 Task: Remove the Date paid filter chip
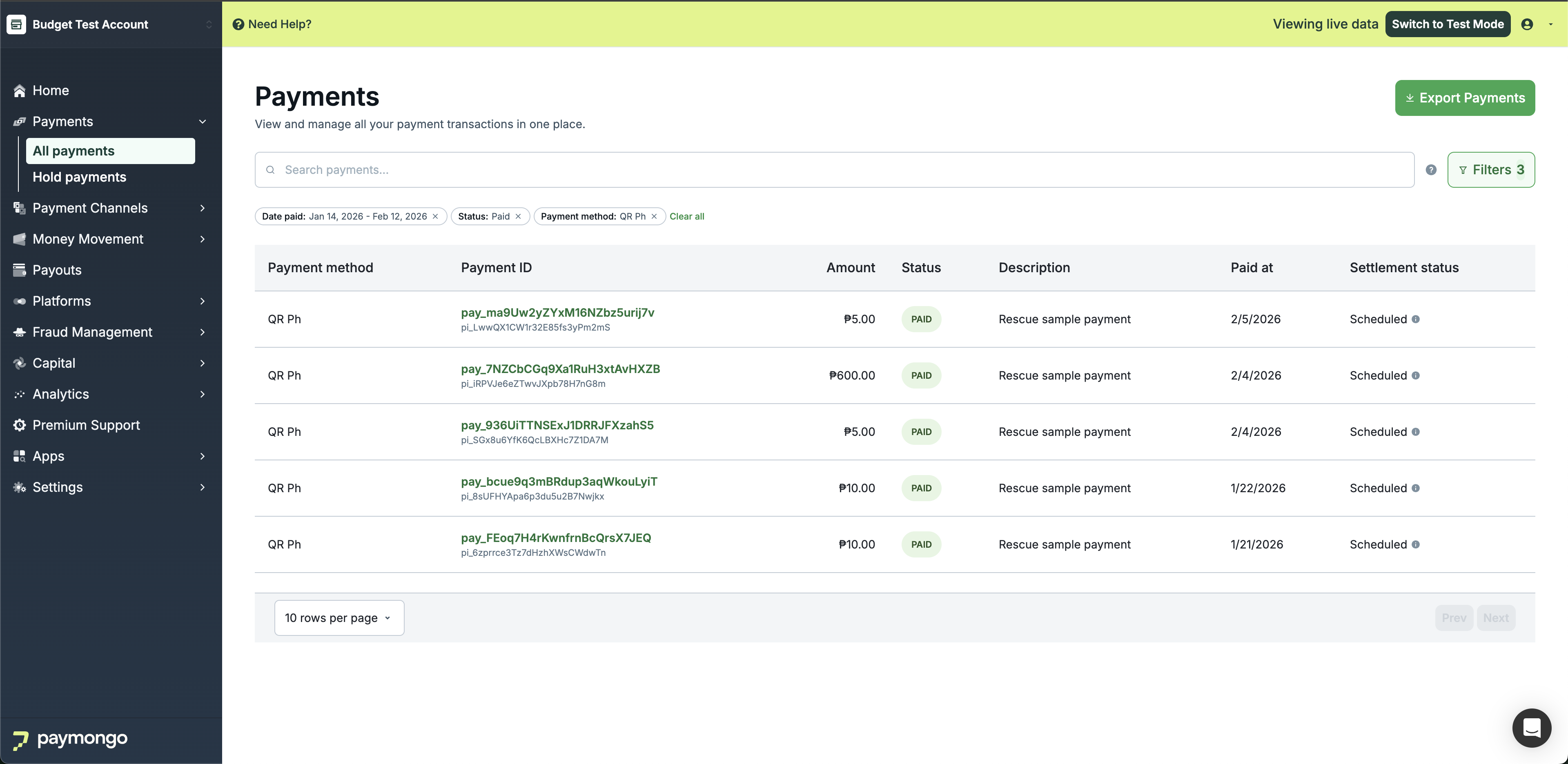(x=435, y=217)
